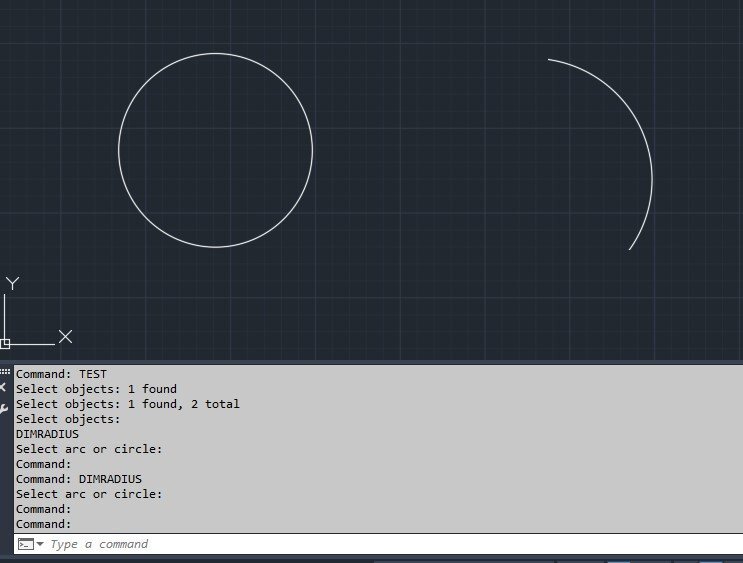Screen dimensions: 743x563
Task: Close the command window with the X icon
Action: tap(3, 387)
